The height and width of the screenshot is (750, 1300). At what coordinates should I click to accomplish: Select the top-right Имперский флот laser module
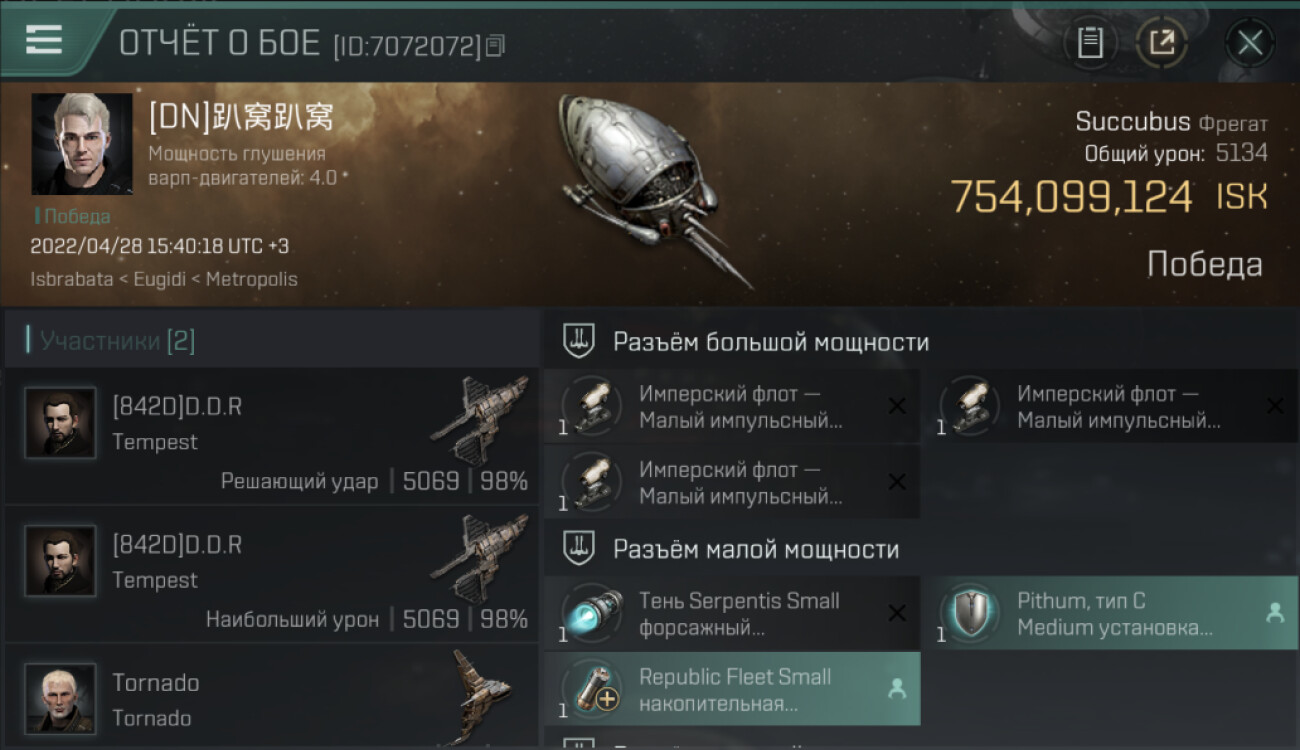coord(1110,406)
